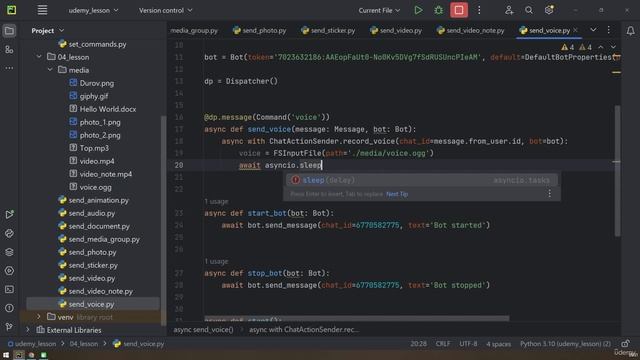The height and width of the screenshot is (360, 640).
Task: Switch to send_sticker.py tab
Action: (328, 30)
